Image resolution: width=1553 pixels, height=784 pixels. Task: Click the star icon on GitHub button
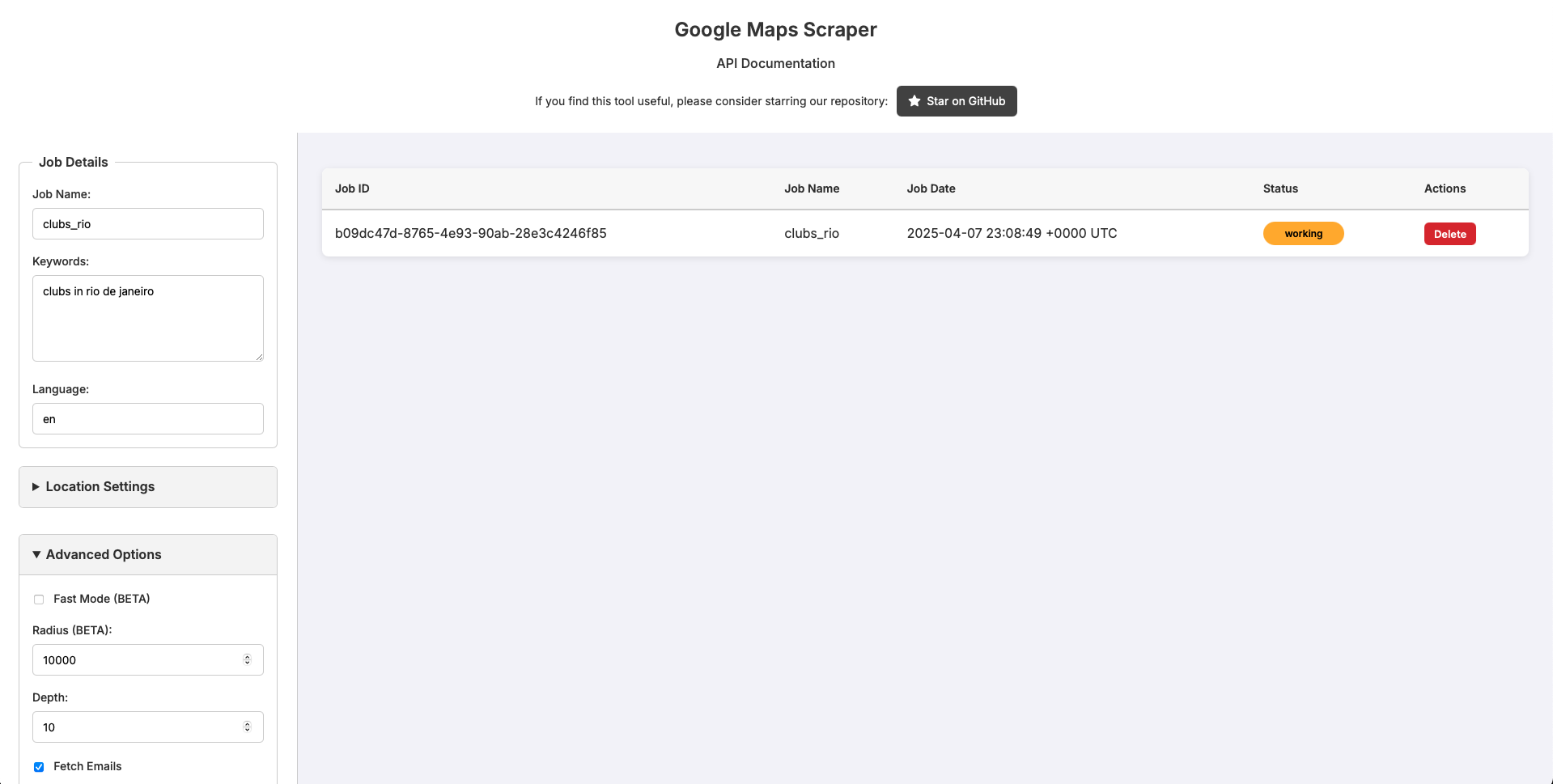[914, 101]
